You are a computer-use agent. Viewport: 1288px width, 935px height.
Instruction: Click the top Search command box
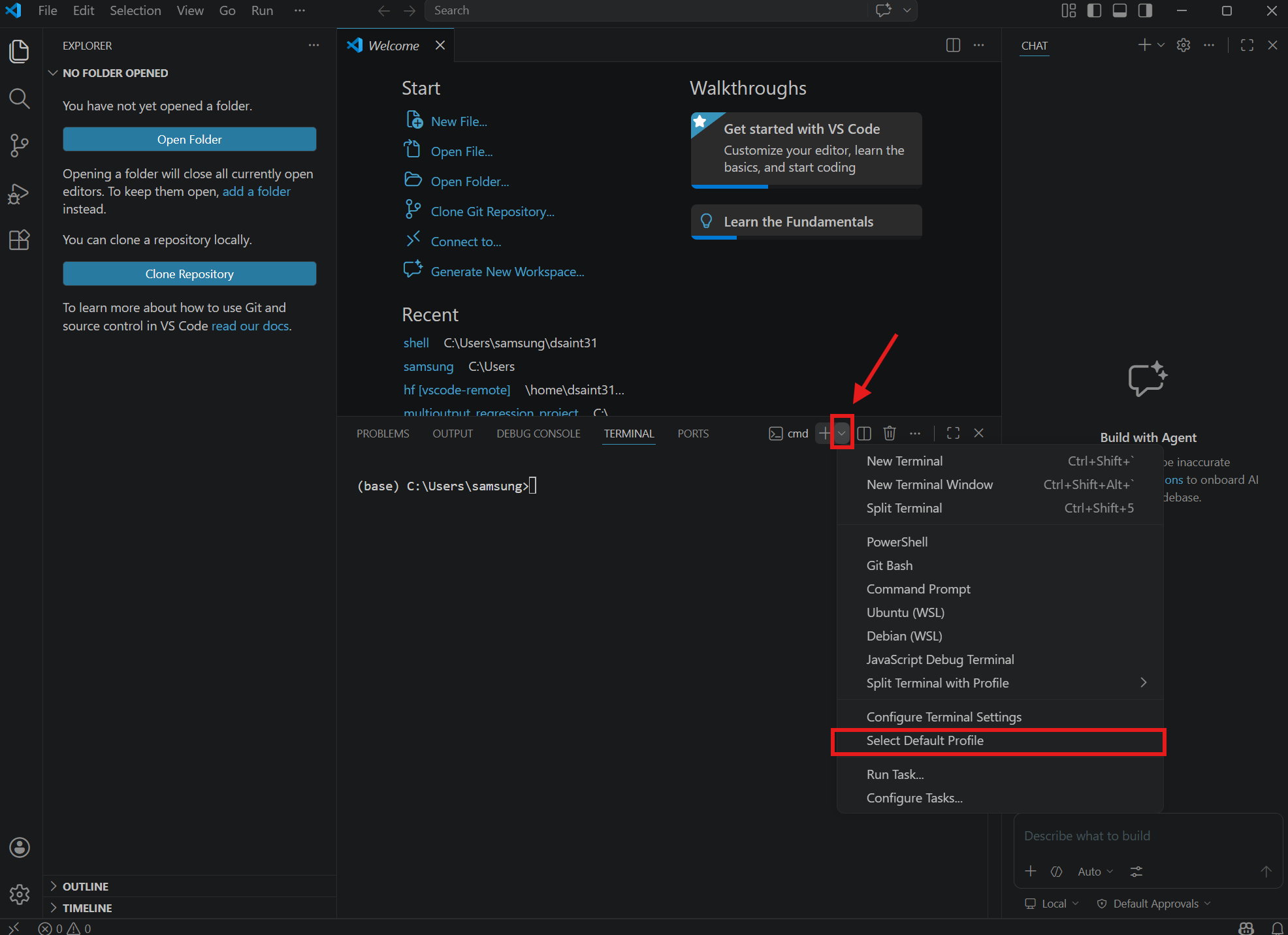(647, 10)
